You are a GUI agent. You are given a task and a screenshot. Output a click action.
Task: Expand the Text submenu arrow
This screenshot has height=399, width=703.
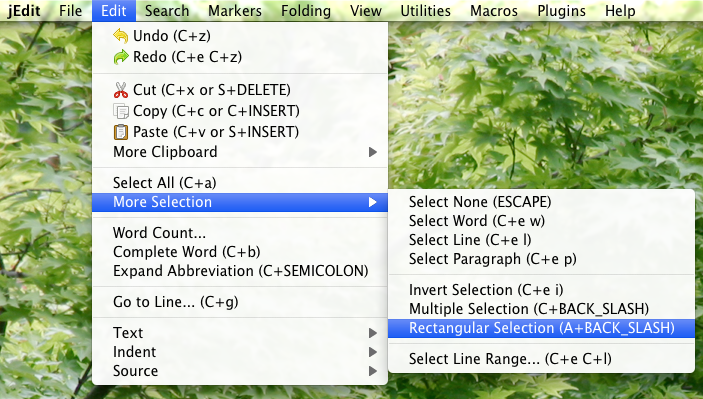(373, 333)
